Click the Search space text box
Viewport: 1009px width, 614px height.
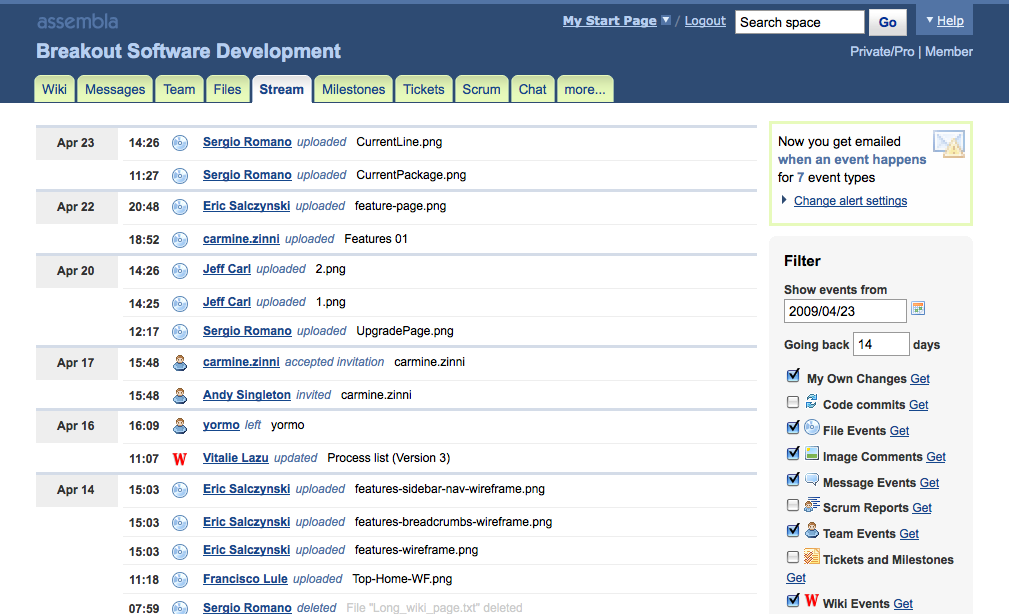click(x=799, y=22)
